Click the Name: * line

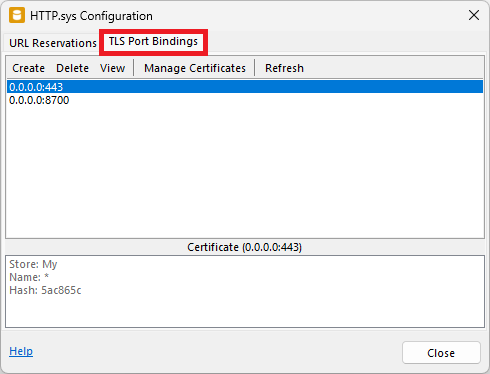(x=29, y=277)
